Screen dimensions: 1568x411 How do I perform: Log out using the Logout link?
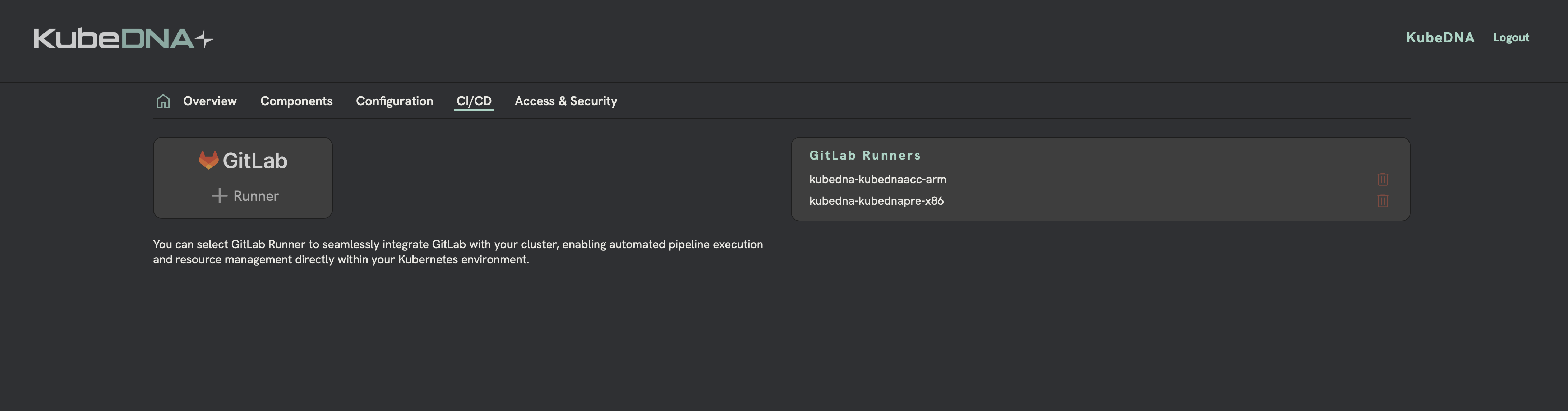click(x=1511, y=38)
